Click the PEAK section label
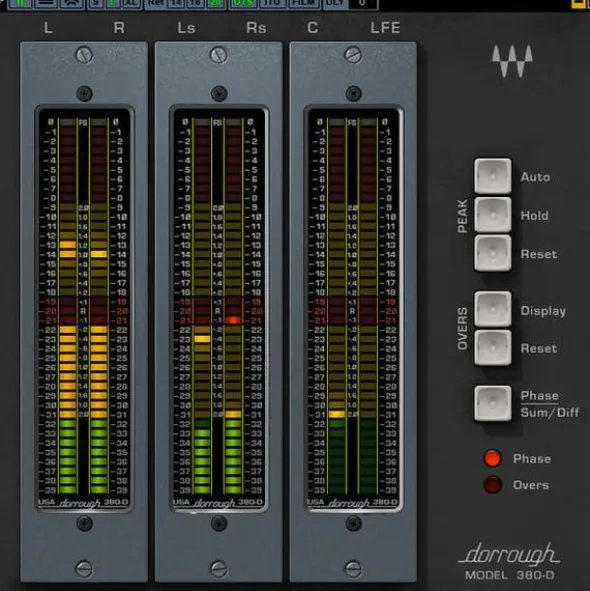 pos(463,216)
